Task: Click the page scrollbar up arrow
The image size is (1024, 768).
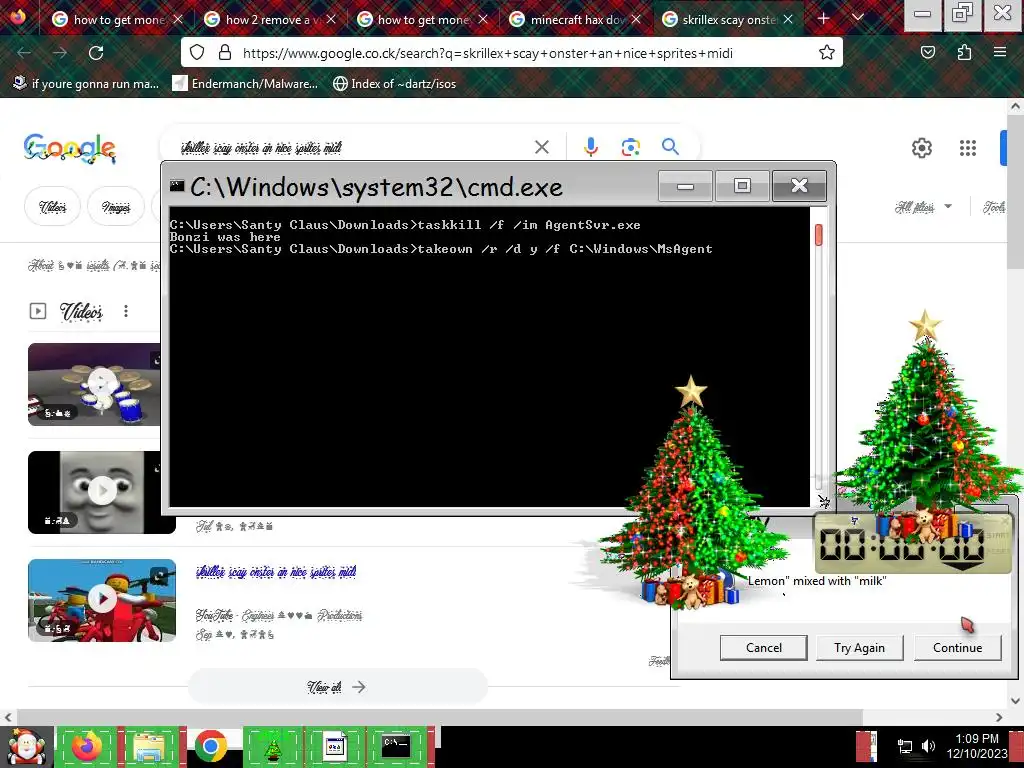Action: pos(1016,106)
